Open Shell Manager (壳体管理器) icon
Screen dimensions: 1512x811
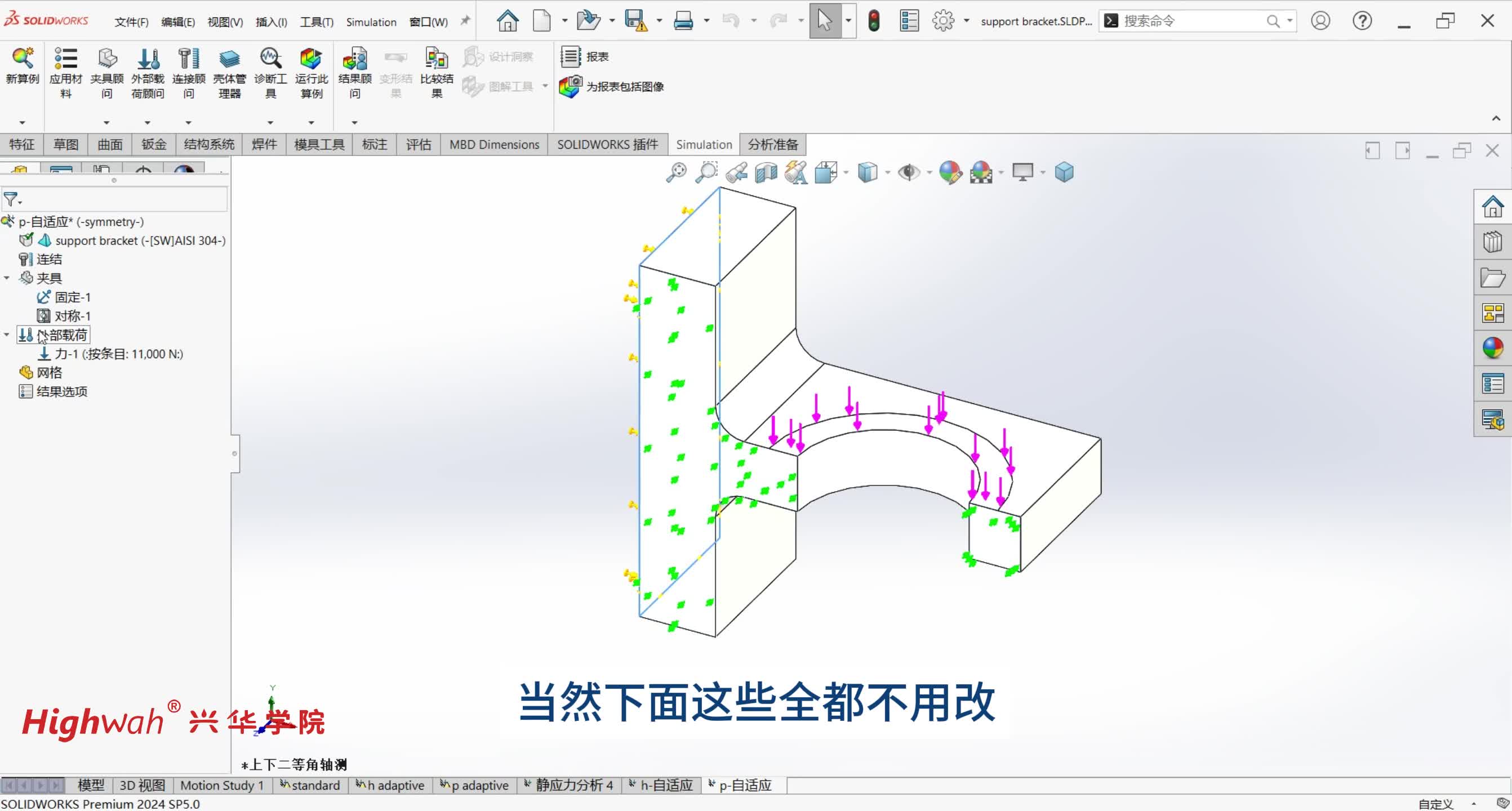coord(229,59)
